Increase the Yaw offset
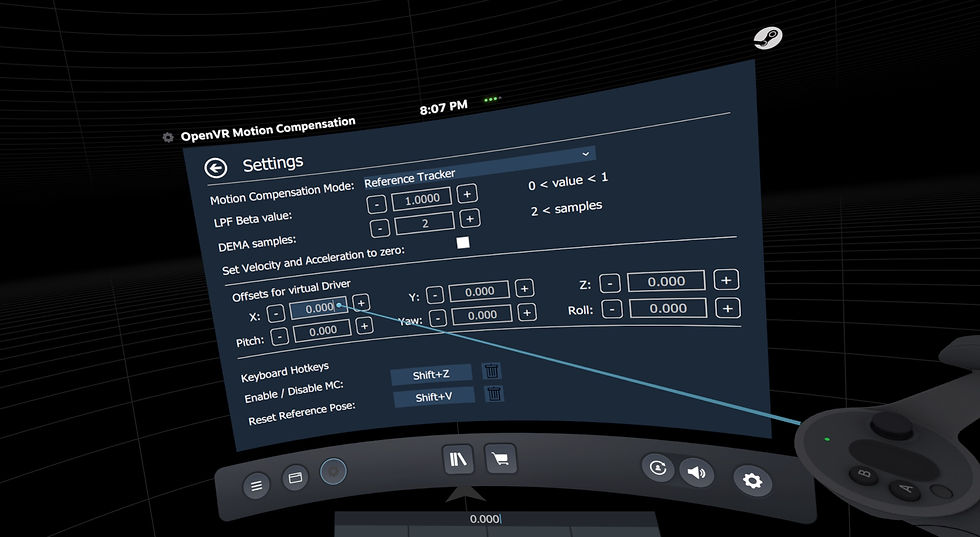 527,311
